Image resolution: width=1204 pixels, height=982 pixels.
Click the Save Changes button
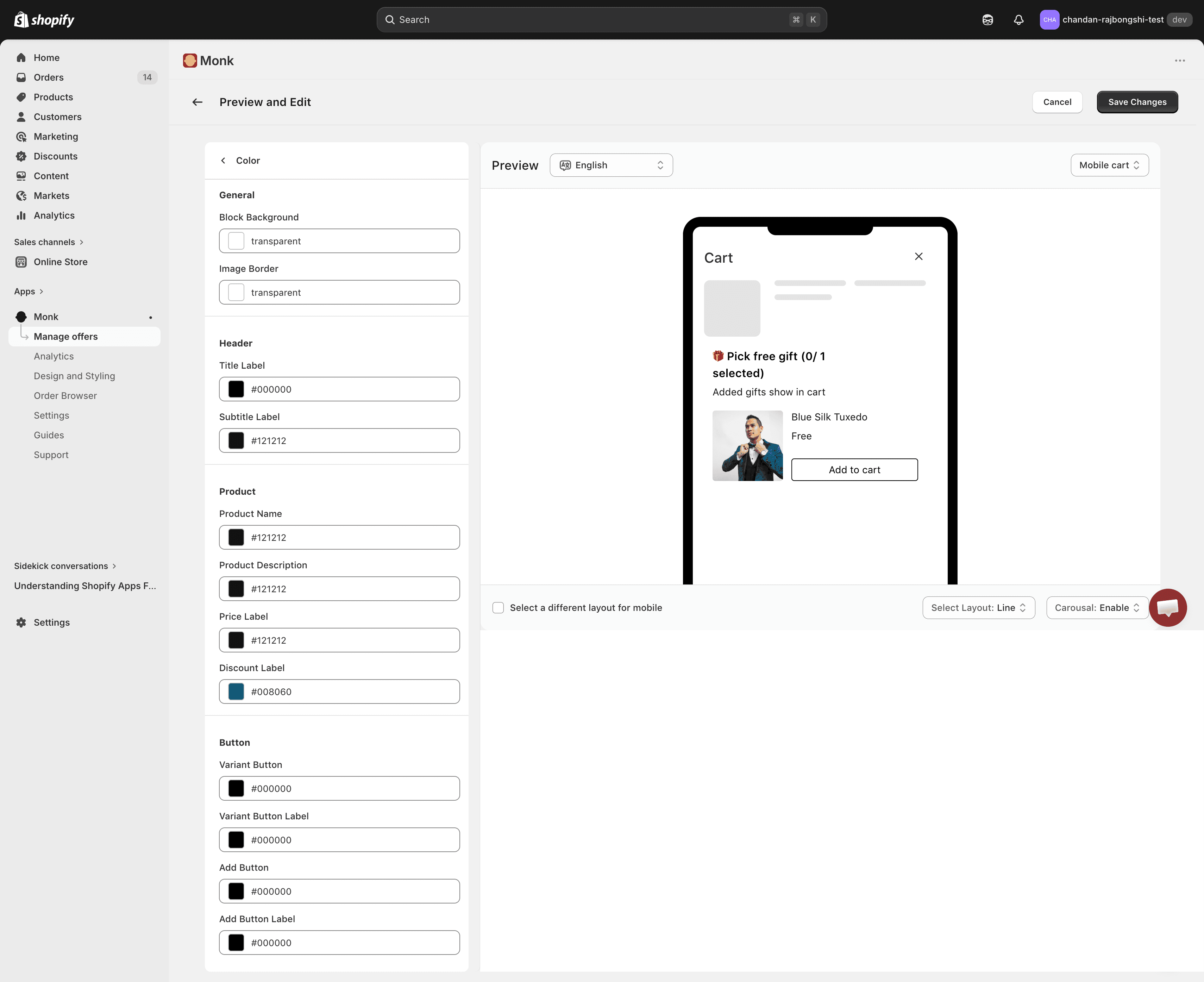point(1137,102)
